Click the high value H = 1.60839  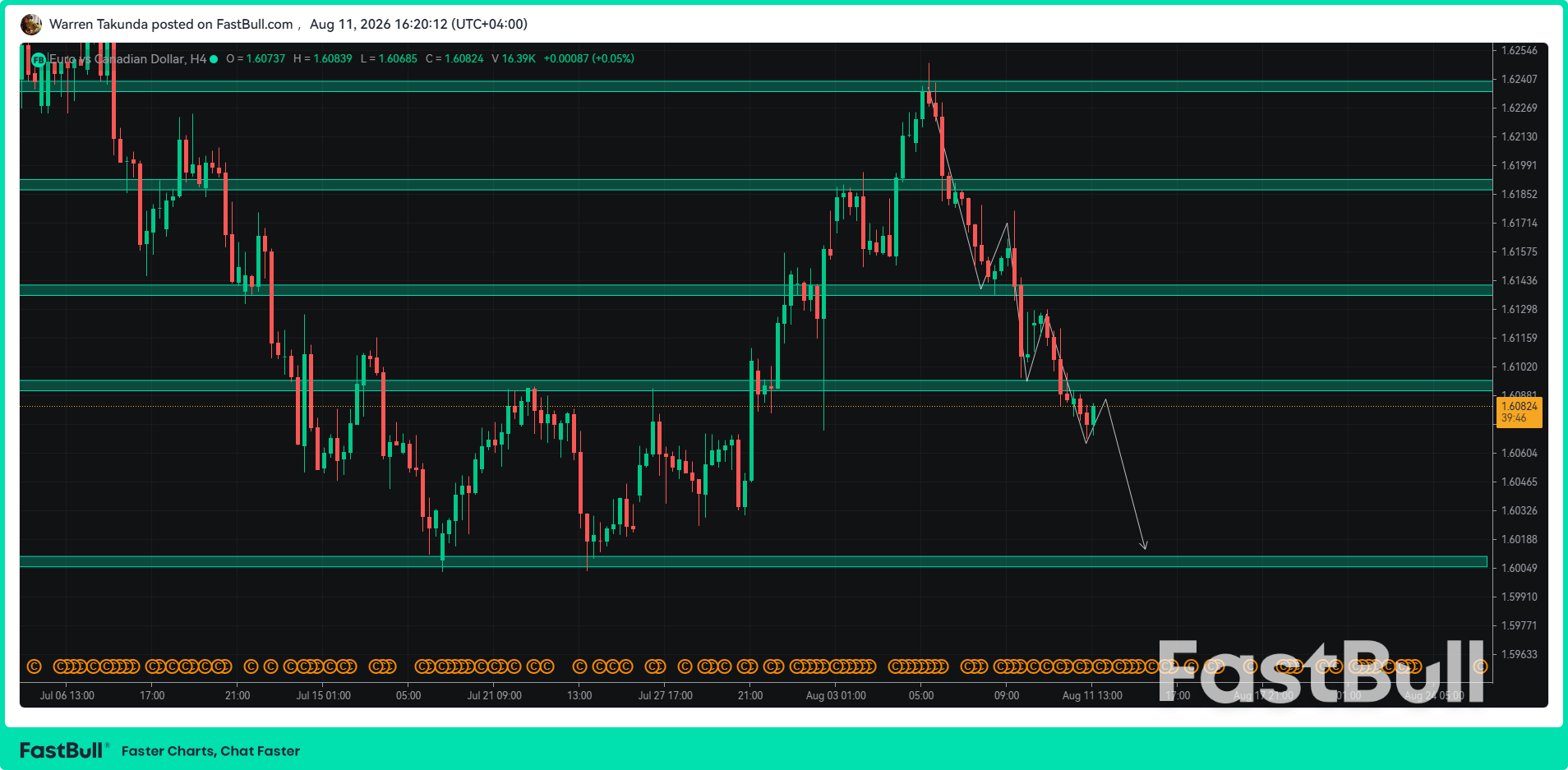[322, 59]
